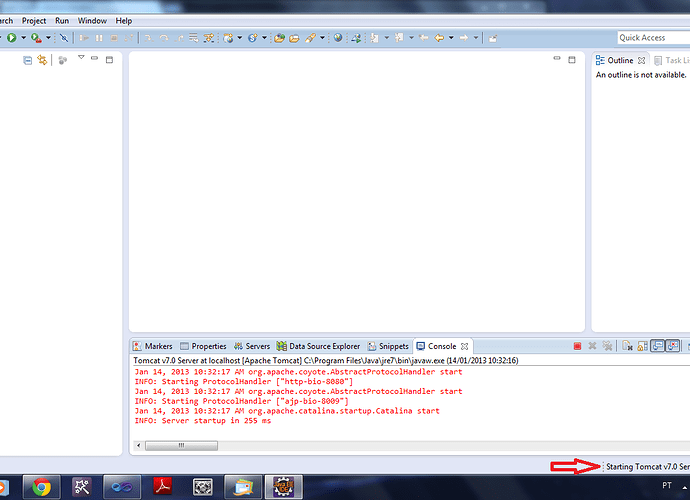The image size is (690, 500).
Task: Click New Dynamic Web Project icon
Action: pos(228,38)
